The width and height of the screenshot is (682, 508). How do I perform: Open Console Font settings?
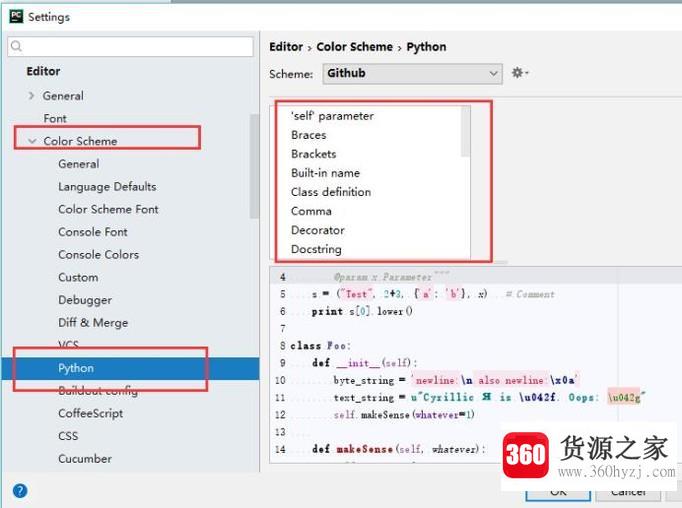click(93, 232)
